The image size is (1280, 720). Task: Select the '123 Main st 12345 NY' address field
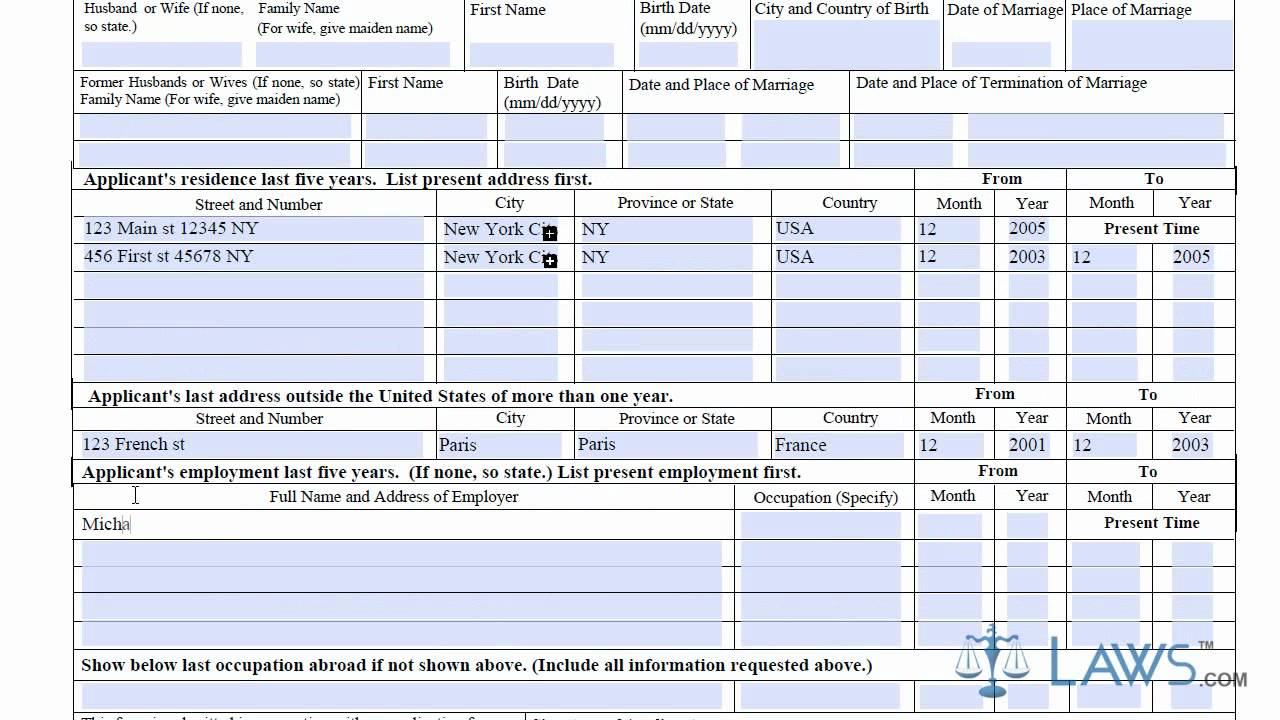[x=253, y=229]
